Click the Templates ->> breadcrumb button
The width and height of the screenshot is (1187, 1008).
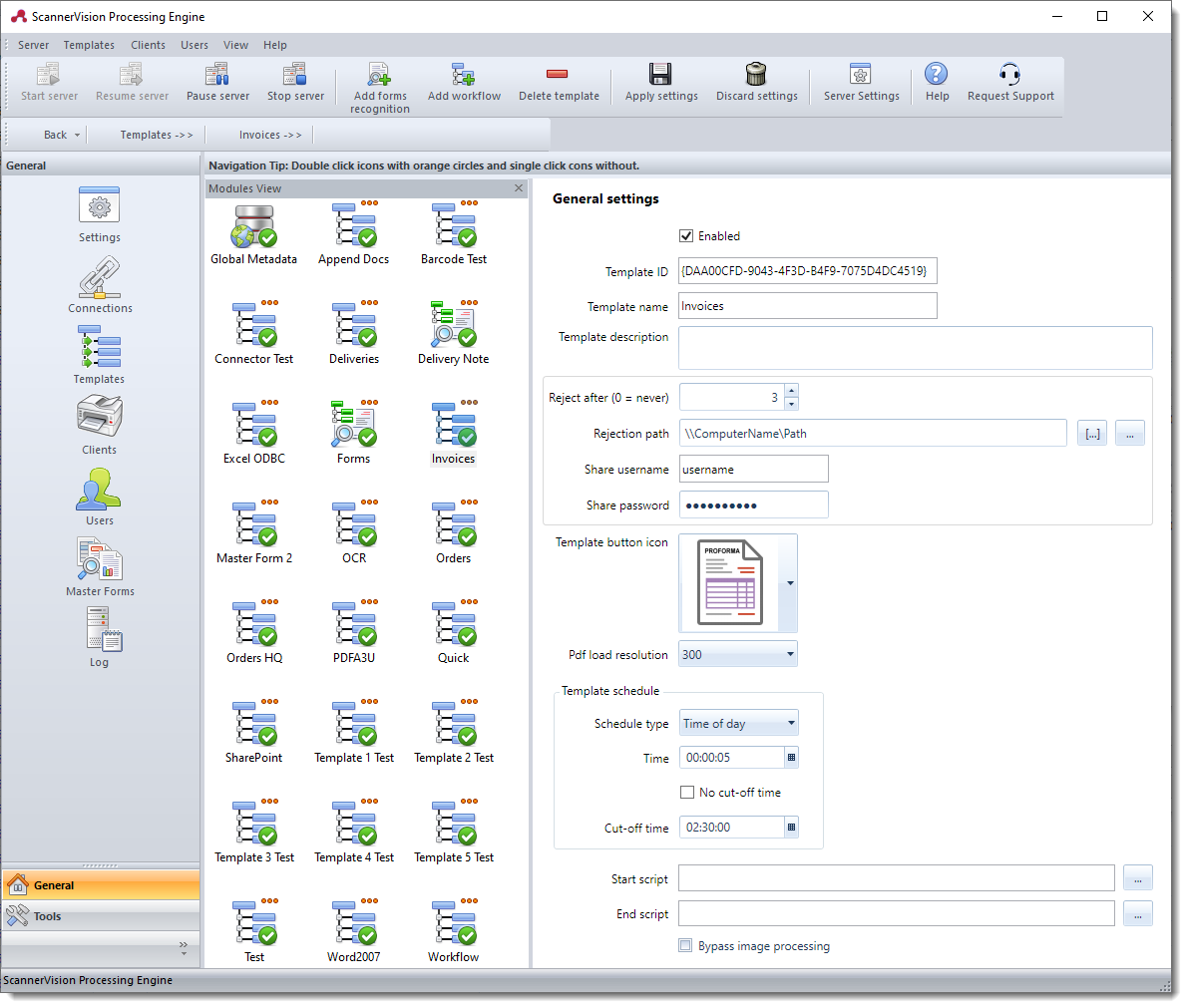coord(156,135)
